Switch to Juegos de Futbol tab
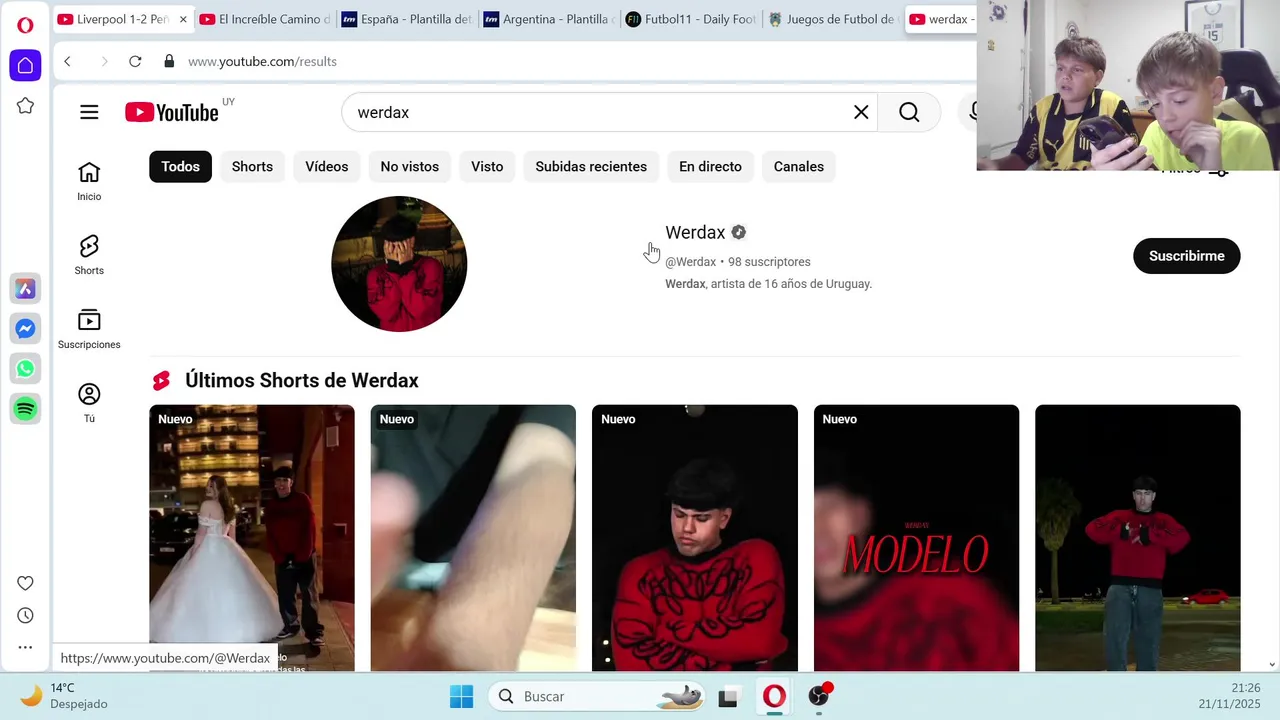Viewport: 1280px width, 720px height. click(x=833, y=19)
